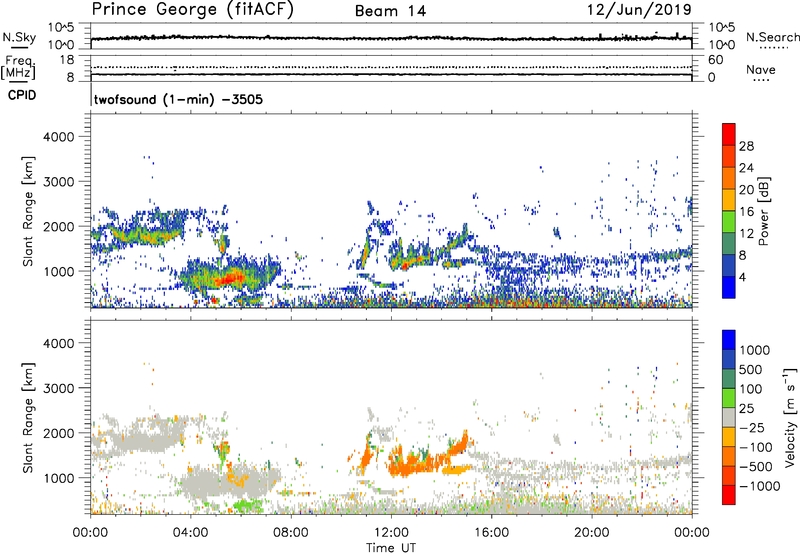Click the strong red power echo near 05:30 UT
The width and height of the screenshot is (800, 554).
[230, 278]
